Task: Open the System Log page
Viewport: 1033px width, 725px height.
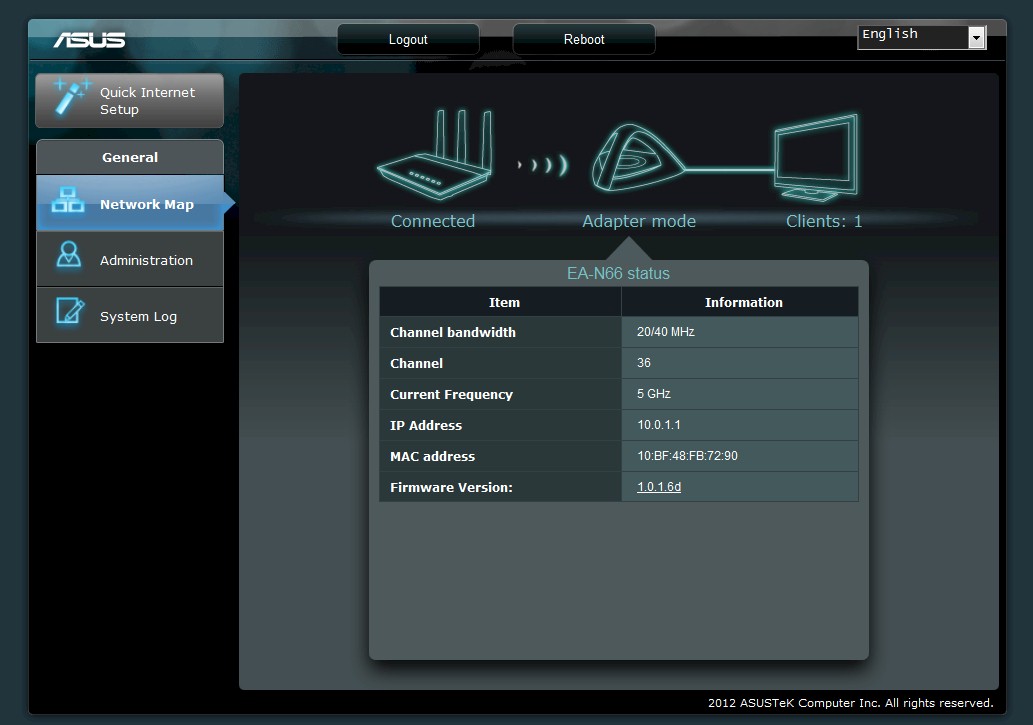Action: 130,315
